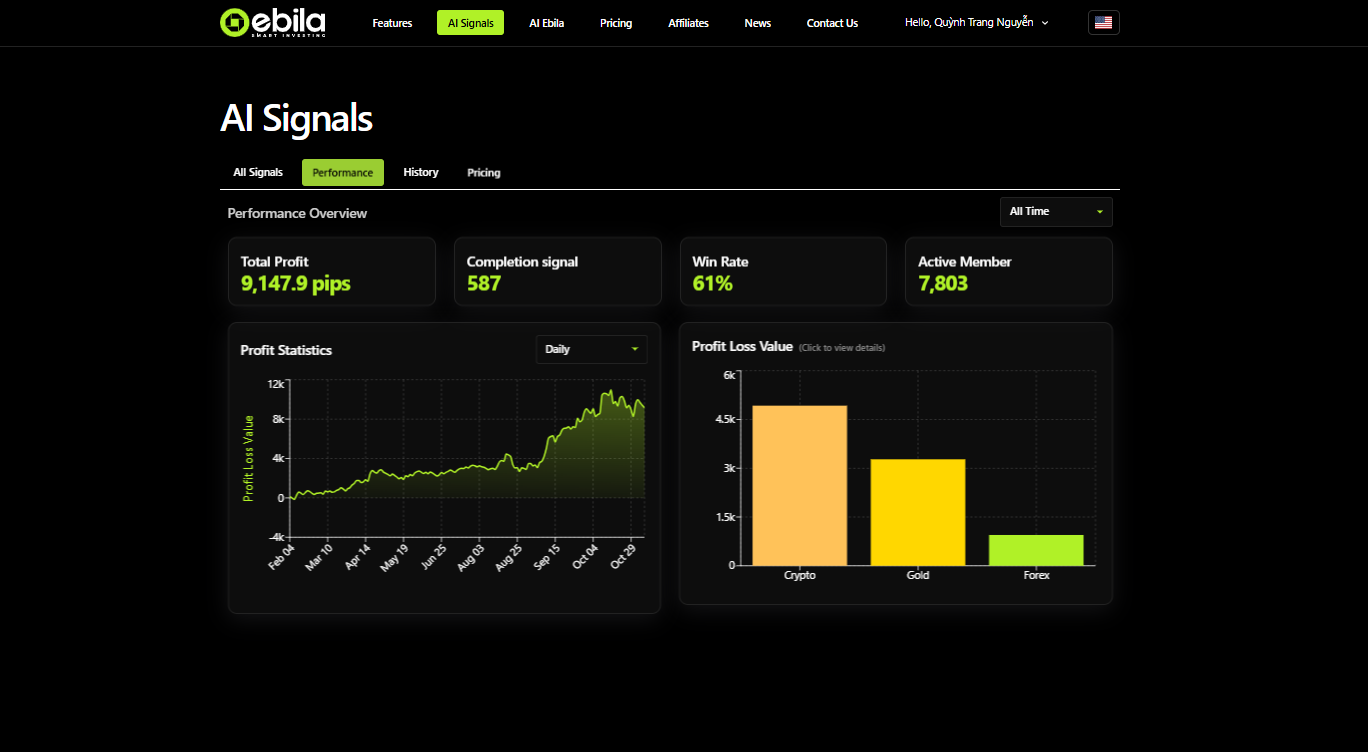
Task: Open the Pricing tab under AI Signals
Action: pos(483,172)
